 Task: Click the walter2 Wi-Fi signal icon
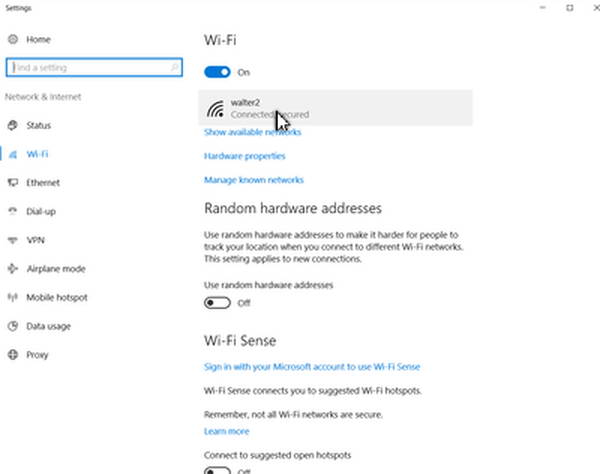click(215, 109)
